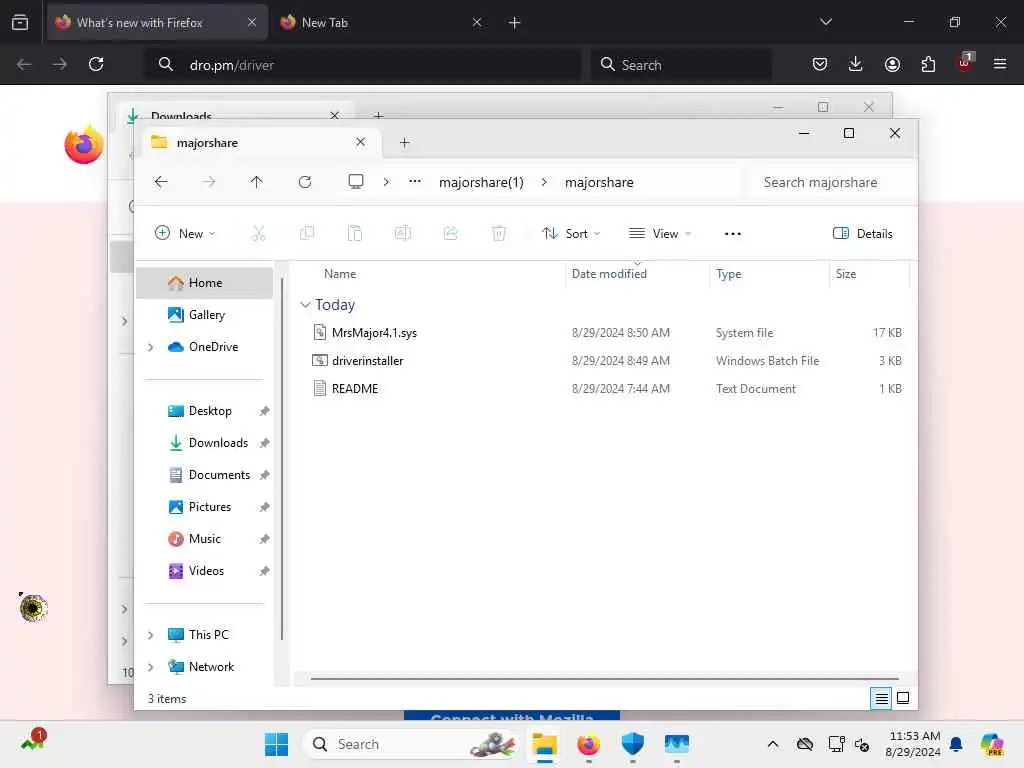Open the View dropdown menu
Screen dimensions: 1024x768
pyautogui.click(x=660, y=233)
